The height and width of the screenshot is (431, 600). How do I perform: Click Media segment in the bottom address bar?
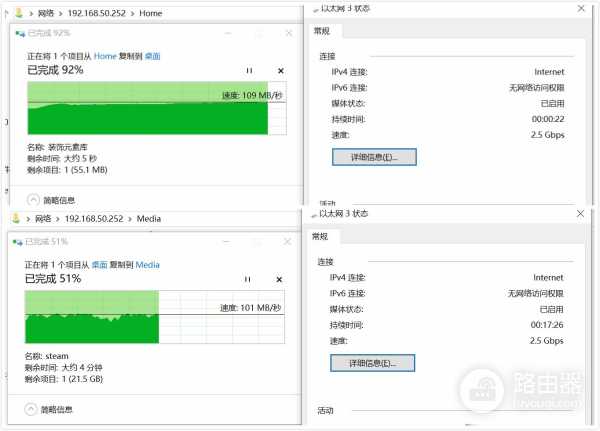click(x=148, y=219)
